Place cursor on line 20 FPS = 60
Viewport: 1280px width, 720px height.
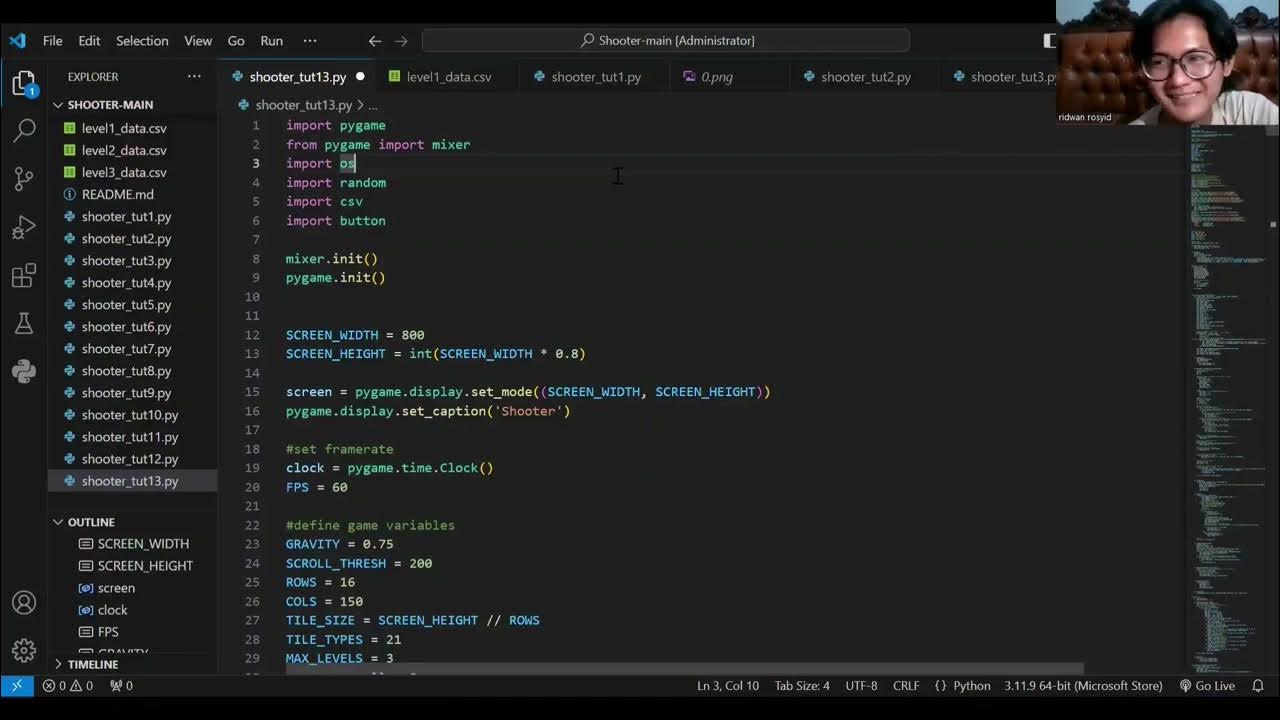(317, 487)
